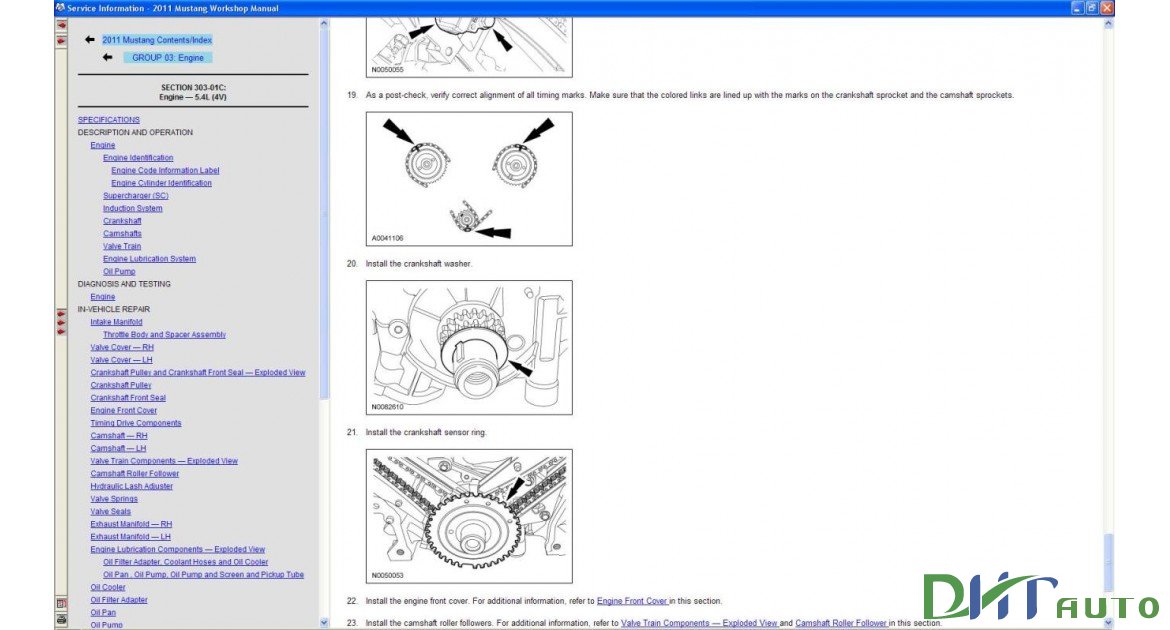
Task: Open Oil Filter Adapter, Coolant Hoses and Oil Cooler
Action: [x=186, y=563]
